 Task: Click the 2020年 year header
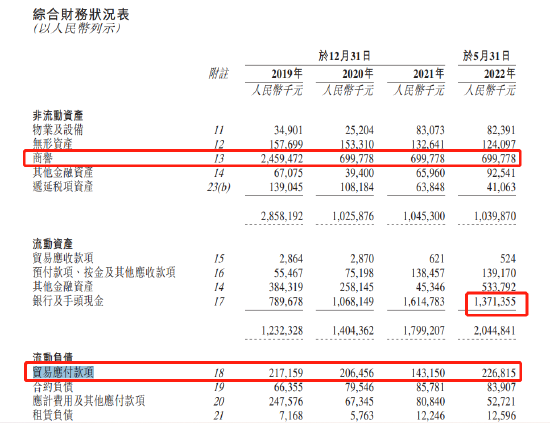point(357,74)
